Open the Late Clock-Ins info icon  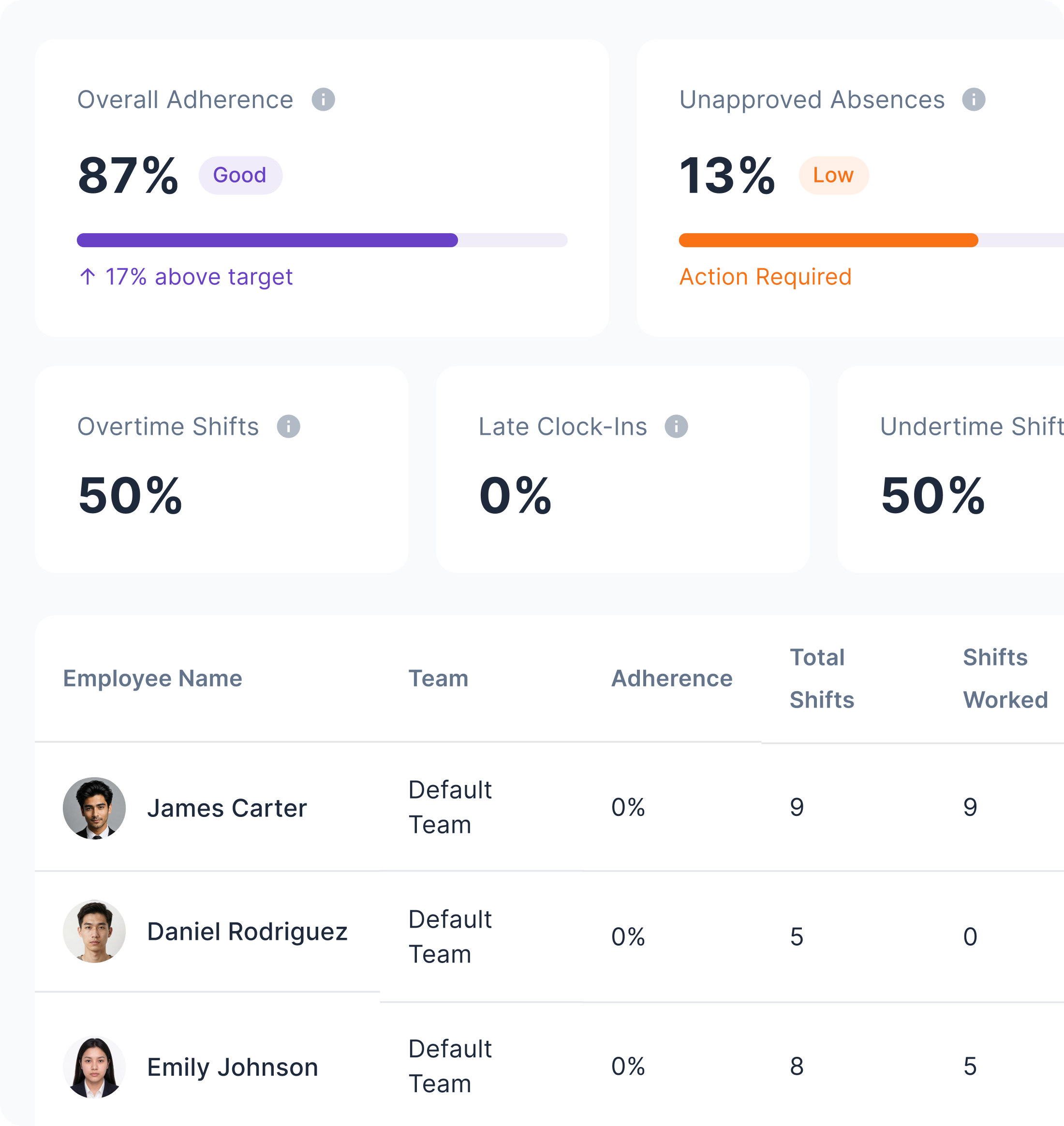coord(677,427)
